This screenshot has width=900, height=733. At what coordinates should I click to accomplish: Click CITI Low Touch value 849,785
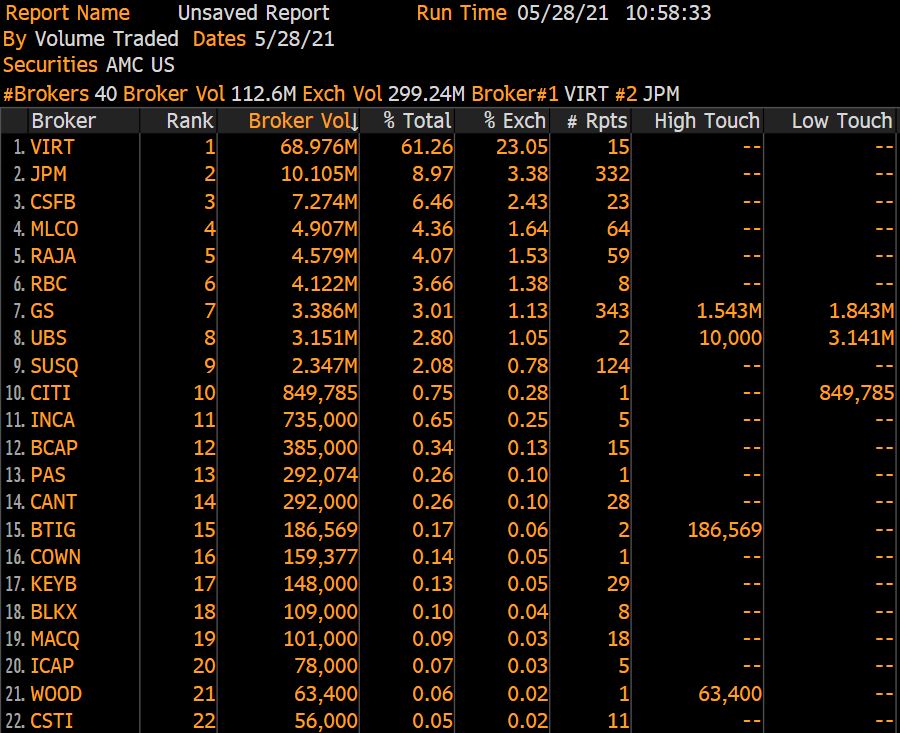(x=857, y=393)
